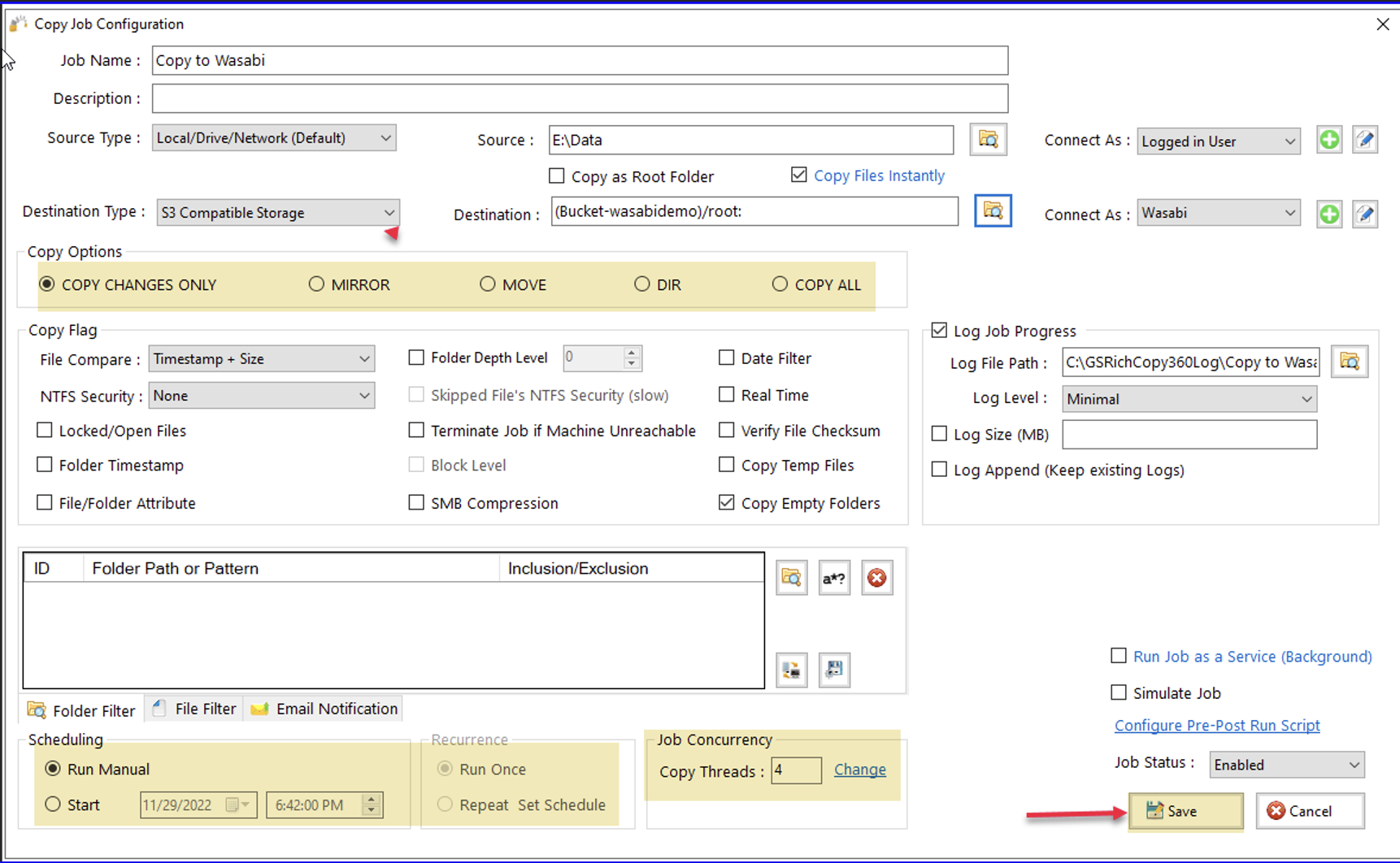Import the filter list from file

(792, 670)
